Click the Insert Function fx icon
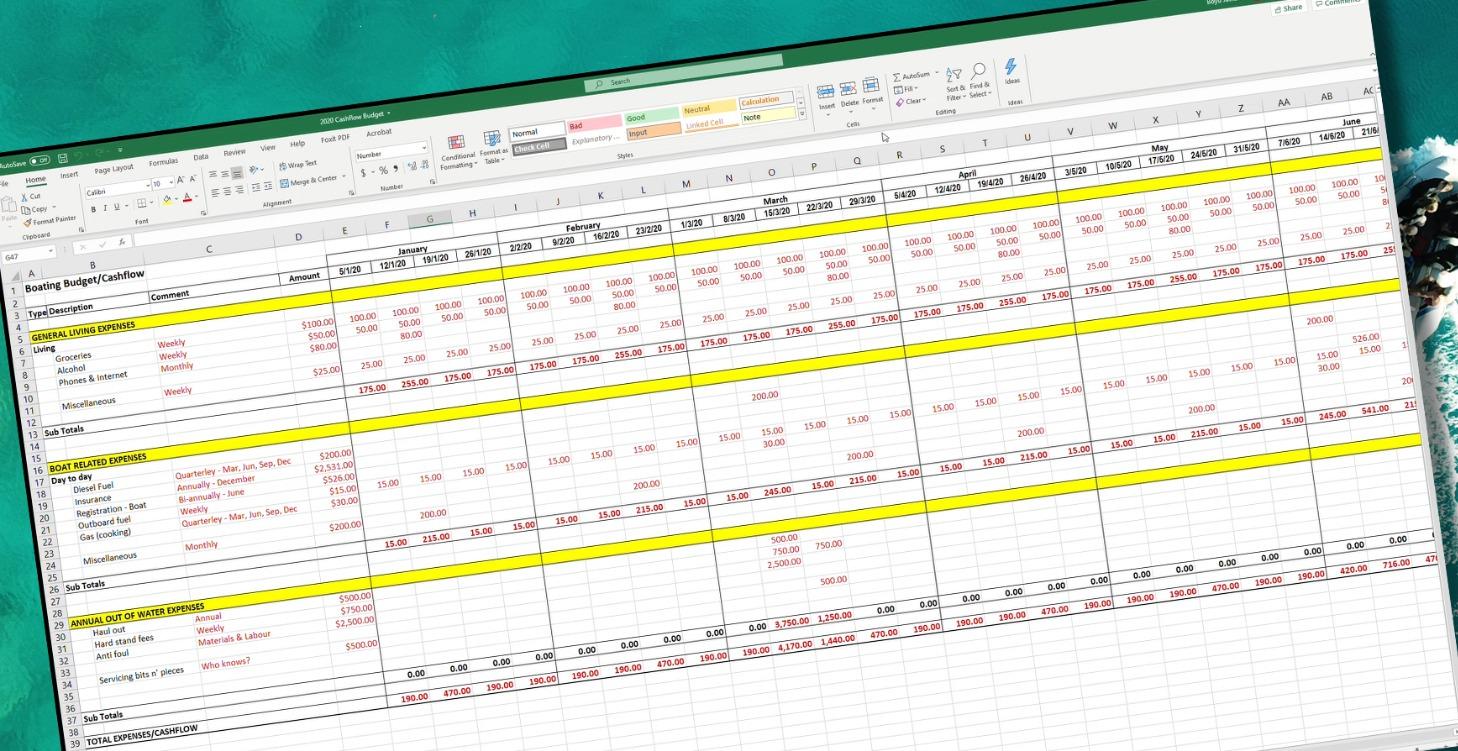The height and width of the screenshot is (751, 1458). click(x=122, y=242)
